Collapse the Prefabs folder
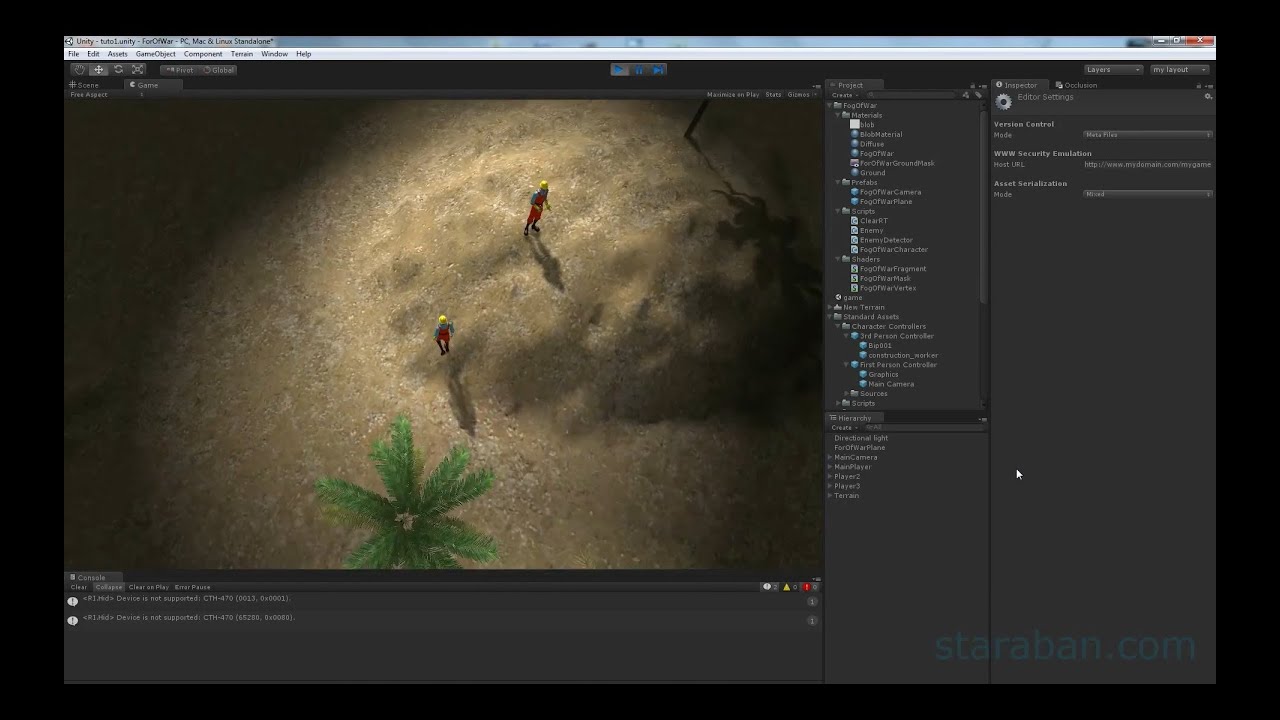The width and height of the screenshot is (1280, 720). (x=838, y=182)
